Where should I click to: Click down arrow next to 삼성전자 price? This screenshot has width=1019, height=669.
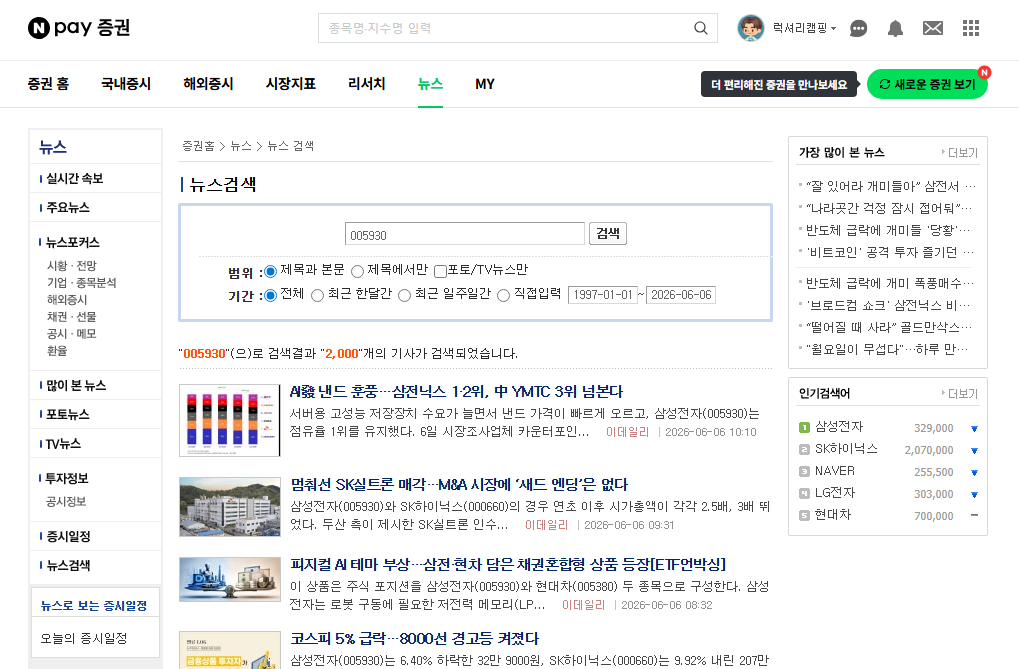click(x=974, y=428)
